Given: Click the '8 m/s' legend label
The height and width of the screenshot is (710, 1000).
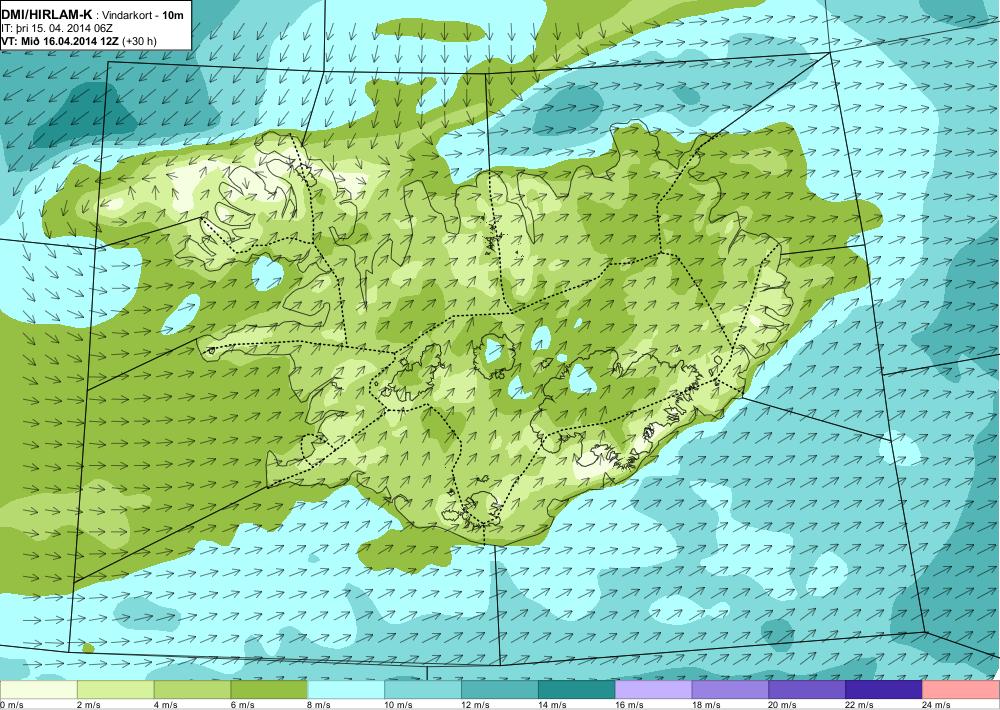Looking at the screenshot, I should [320, 704].
